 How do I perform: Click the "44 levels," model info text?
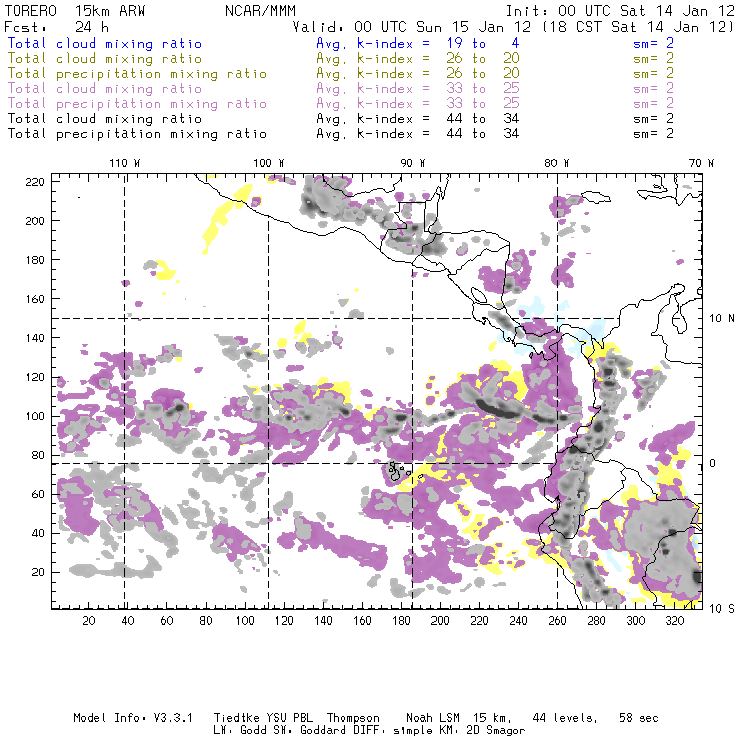pos(565,718)
